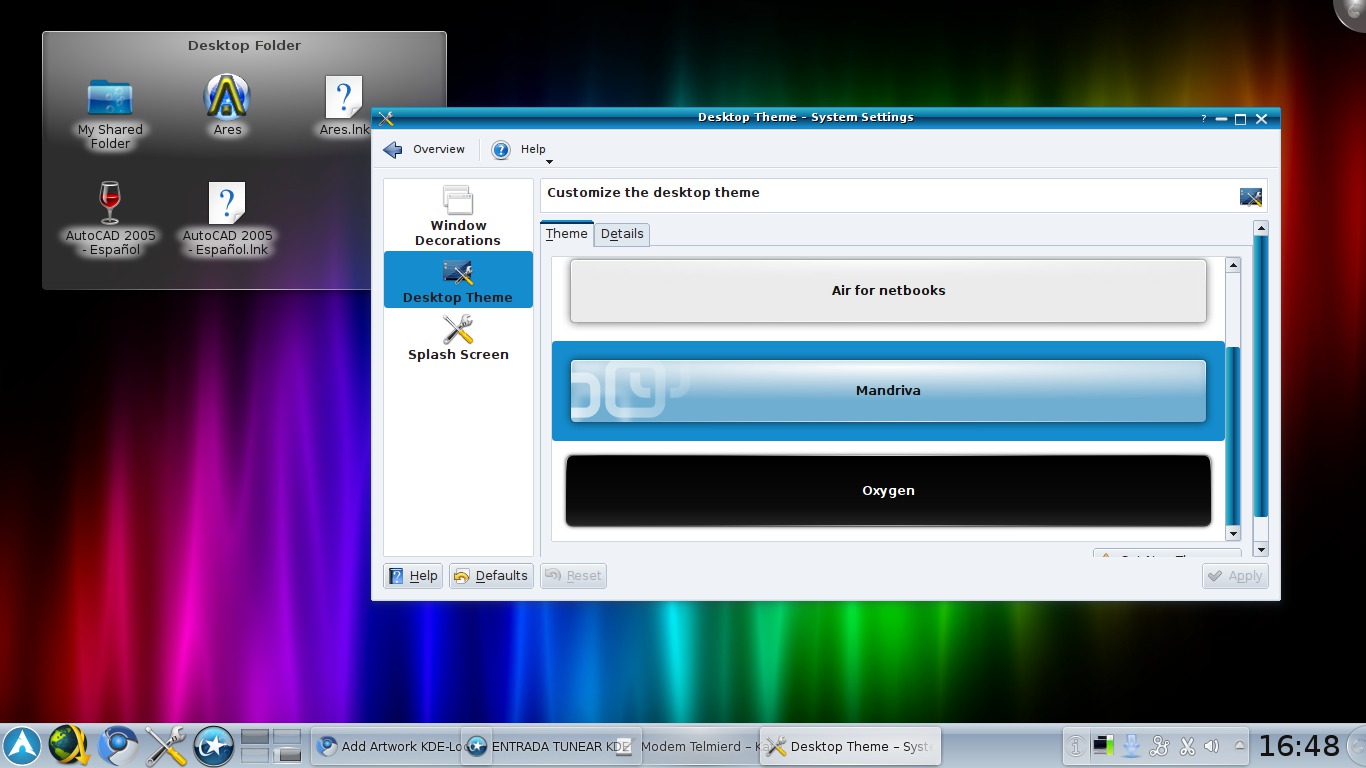Click outer panel scrollbar down arrow
1366x768 pixels.
(x=1261, y=549)
